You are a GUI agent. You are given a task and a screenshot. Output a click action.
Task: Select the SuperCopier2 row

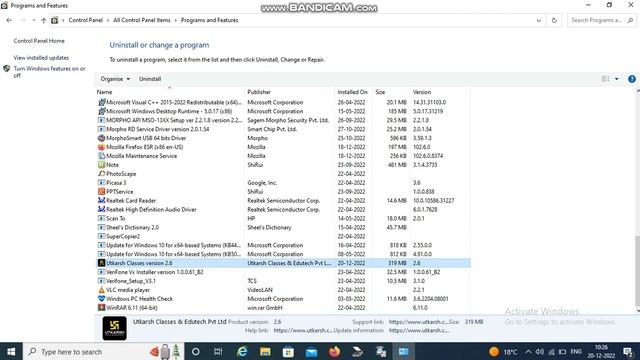tap(283, 236)
